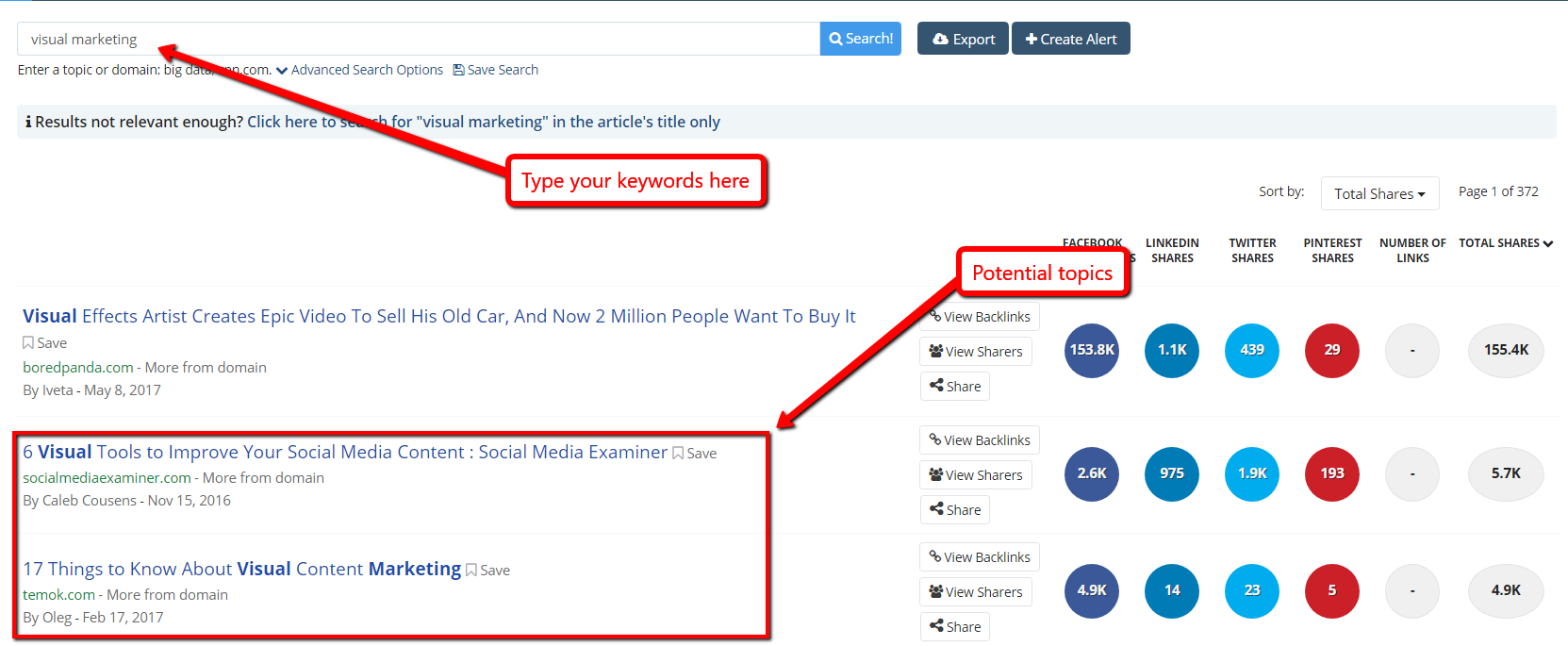Click the Search! button with magnifier icon
The image size is (1568, 646).
860,39
